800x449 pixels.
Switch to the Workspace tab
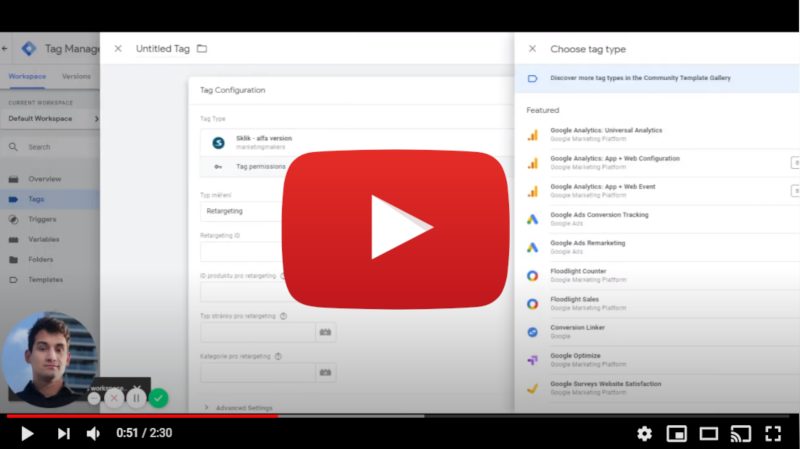(27, 76)
